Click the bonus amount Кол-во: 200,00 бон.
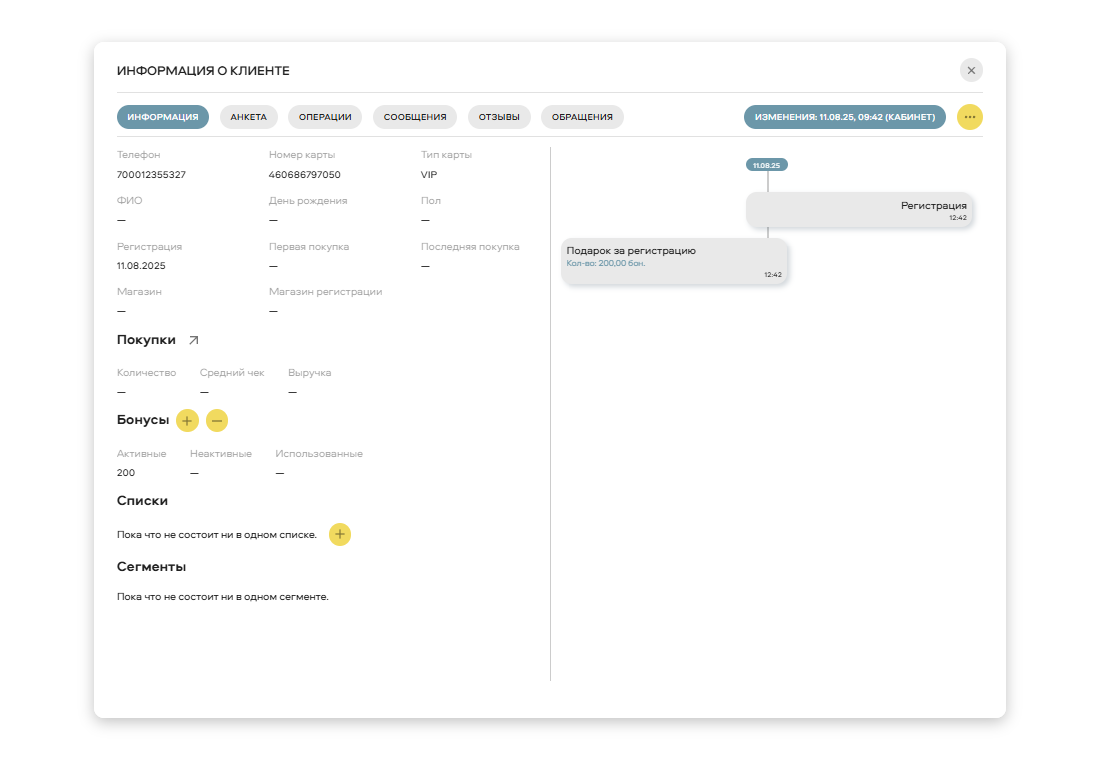The width and height of the screenshot is (1101, 761). [606, 263]
